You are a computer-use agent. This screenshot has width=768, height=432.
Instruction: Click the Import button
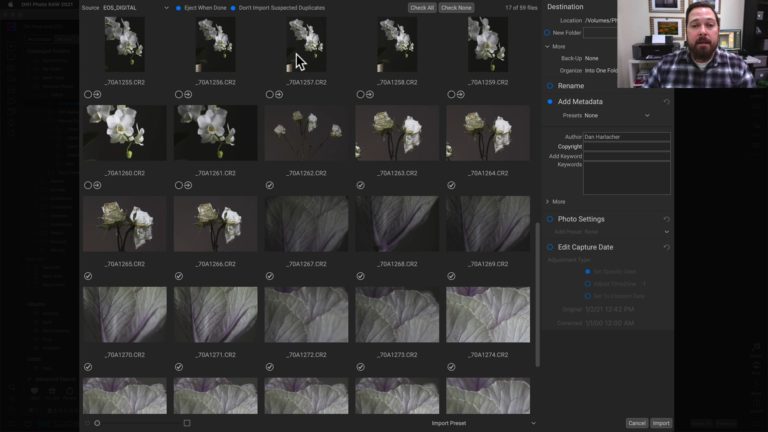tap(661, 423)
